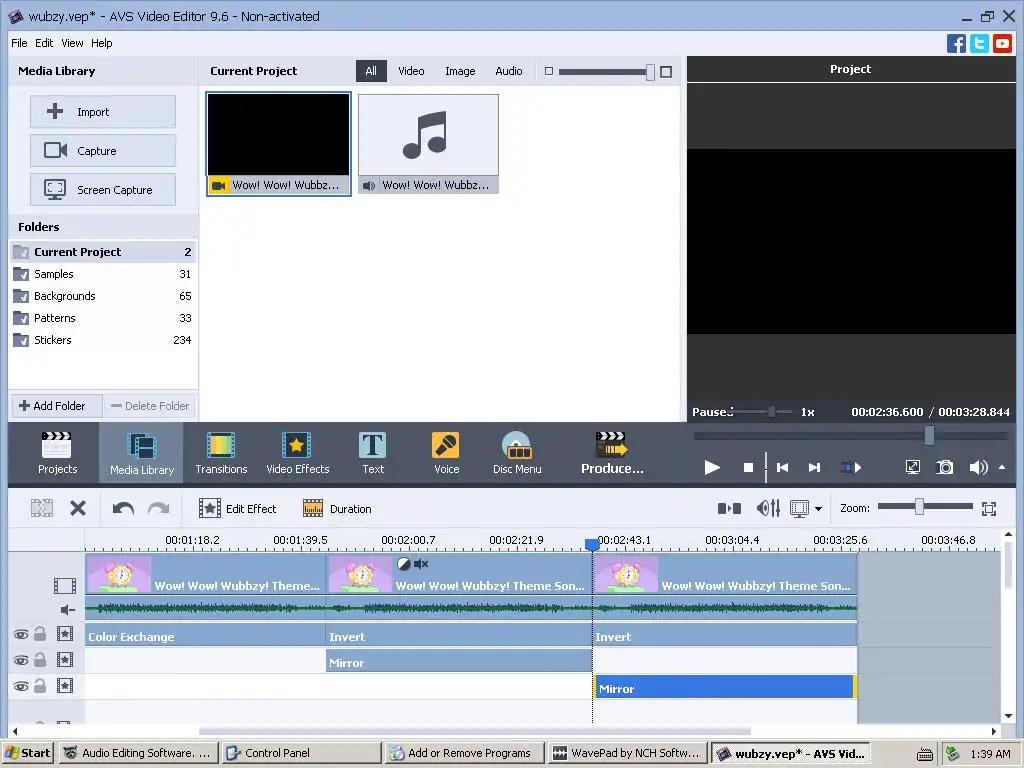The height and width of the screenshot is (768, 1024).
Task: Stop the preview playback
Action: click(748, 468)
